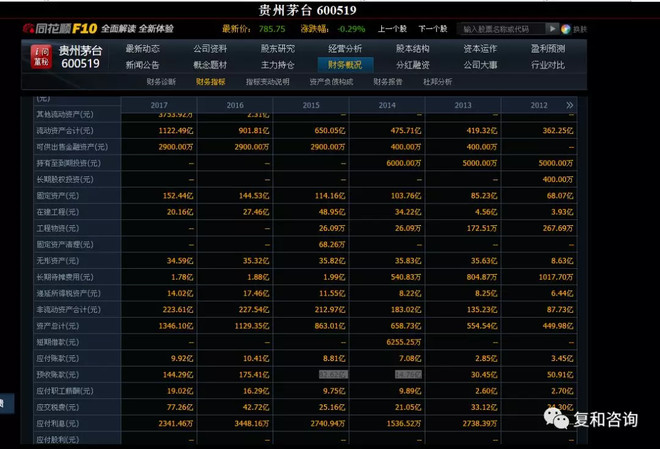Switch to the 资产负债构成 sub-tab
Image resolution: width=660 pixels, height=449 pixels.
pyautogui.click(x=331, y=82)
